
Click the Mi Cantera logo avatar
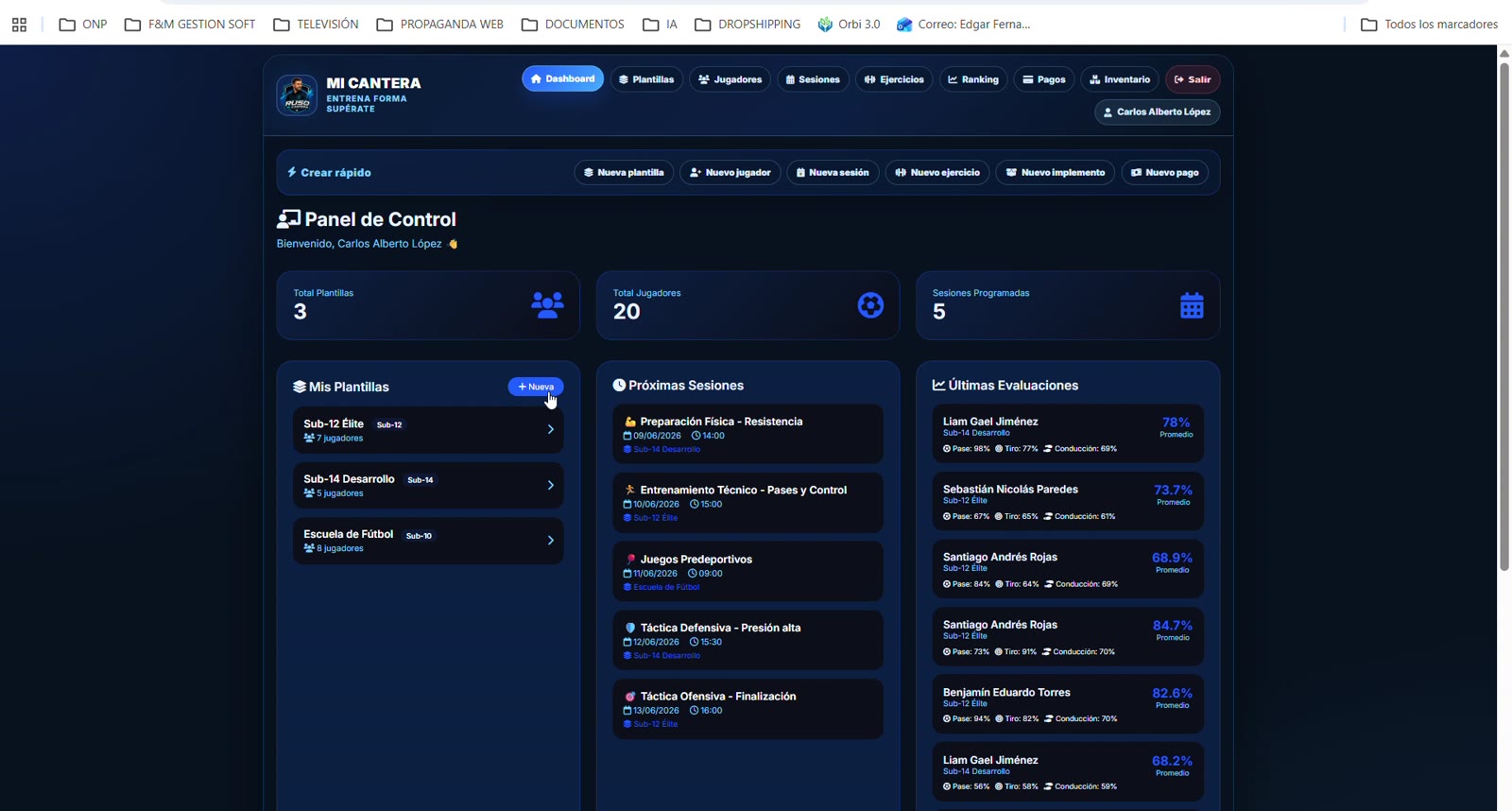tap(297, 95)
